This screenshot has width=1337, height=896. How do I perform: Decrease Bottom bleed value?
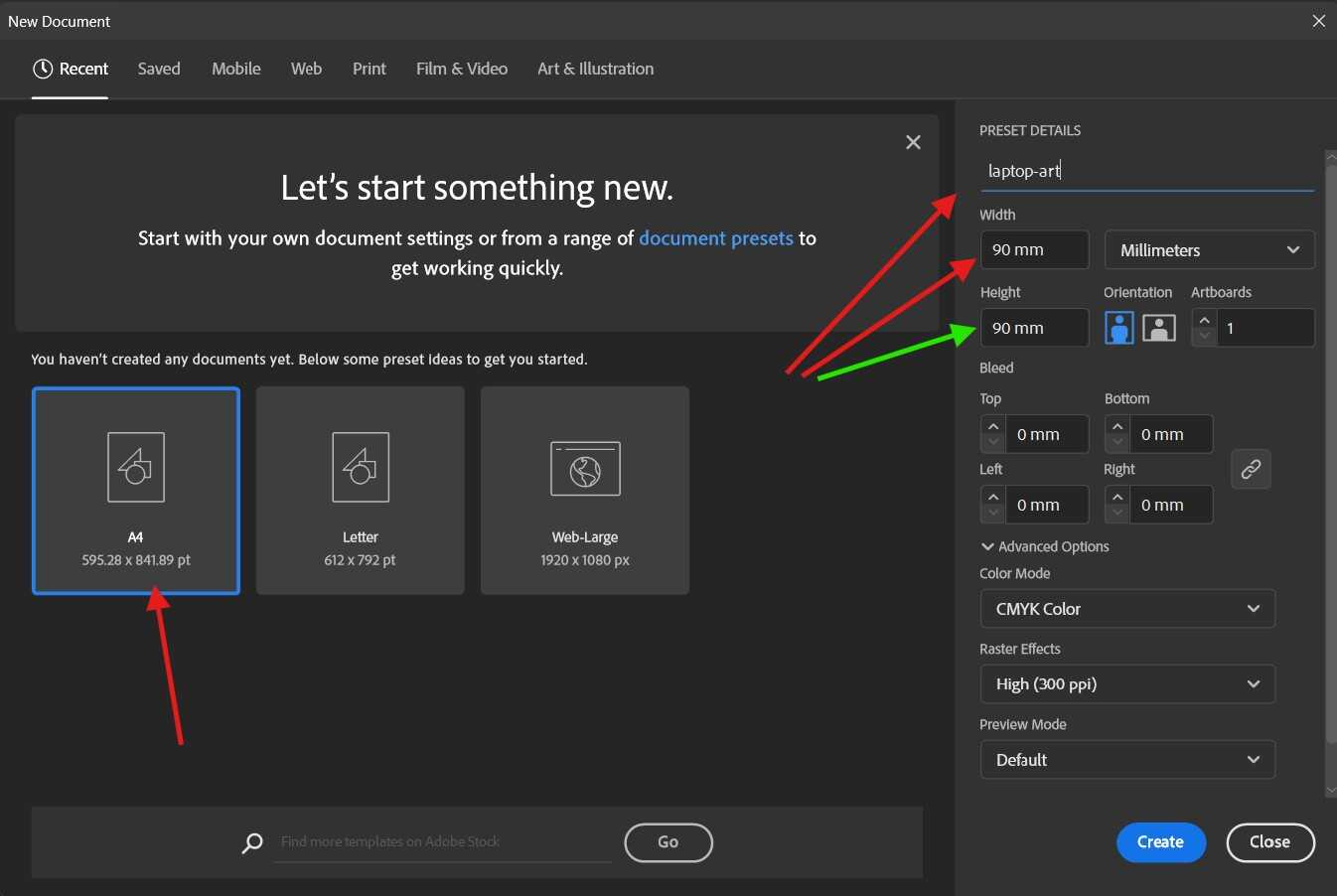point(1117,443)
